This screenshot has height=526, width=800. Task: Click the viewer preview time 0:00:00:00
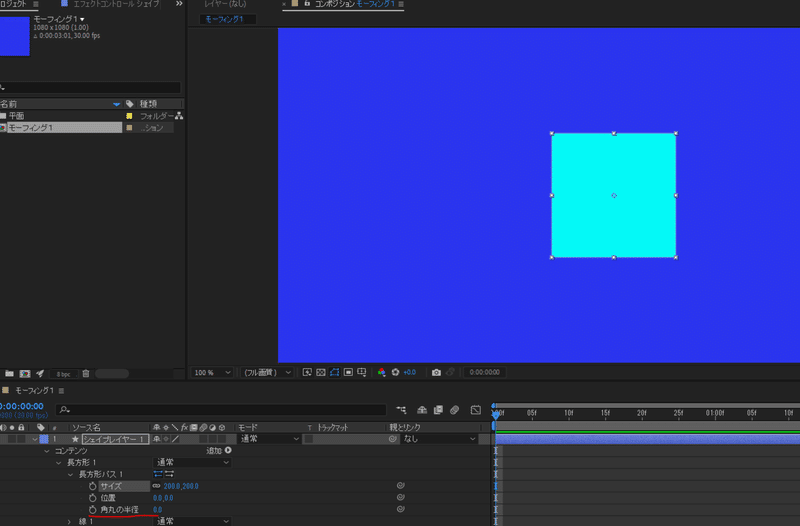(x=485, y=372)
